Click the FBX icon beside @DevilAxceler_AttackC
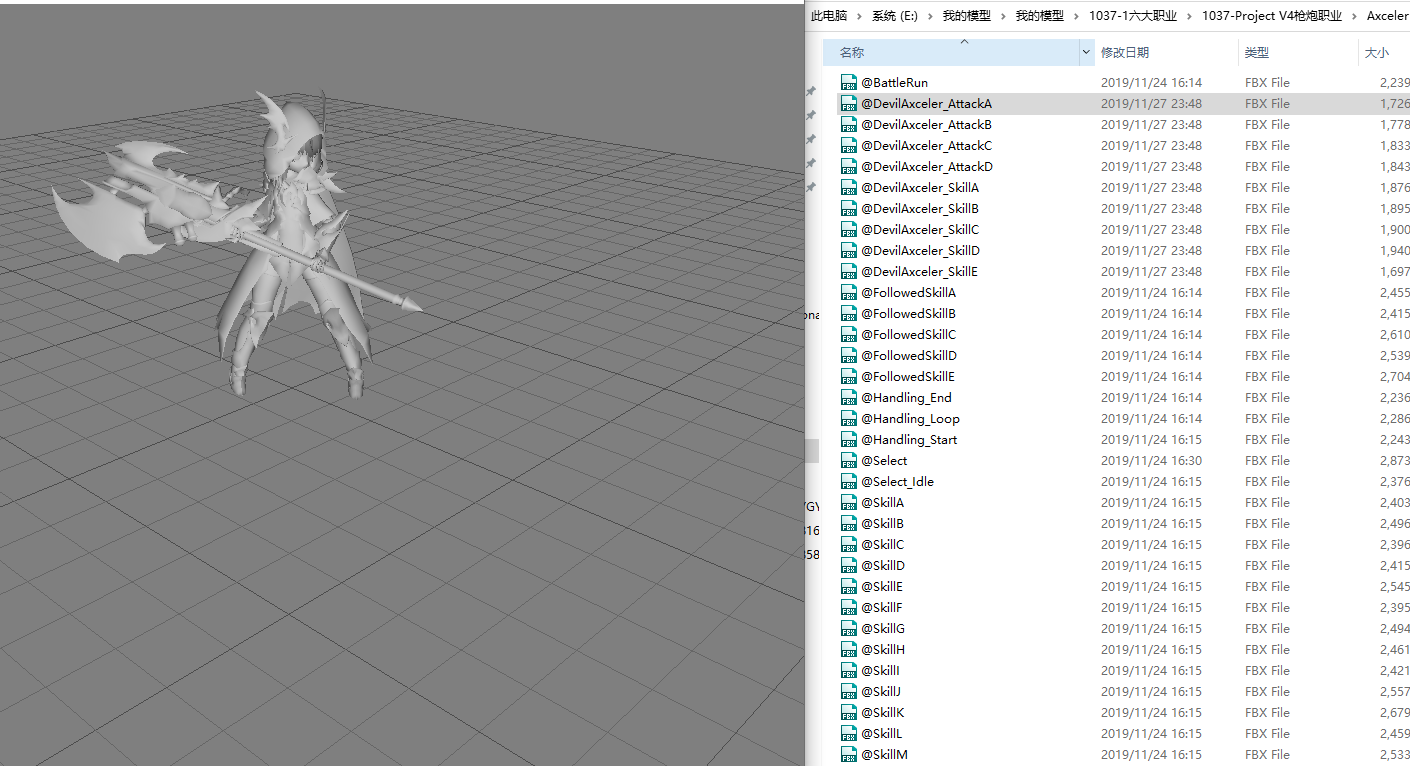1410x766 pixels. [x=849, y=145]
